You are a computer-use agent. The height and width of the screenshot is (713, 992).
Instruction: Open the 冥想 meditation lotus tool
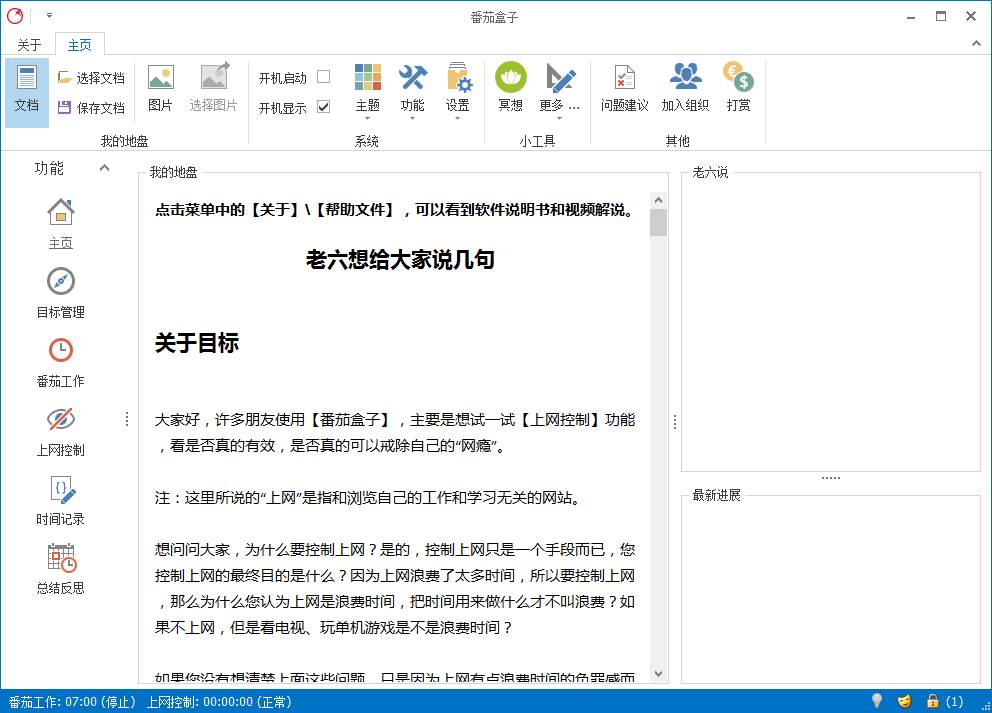click(x=510, y=87)
